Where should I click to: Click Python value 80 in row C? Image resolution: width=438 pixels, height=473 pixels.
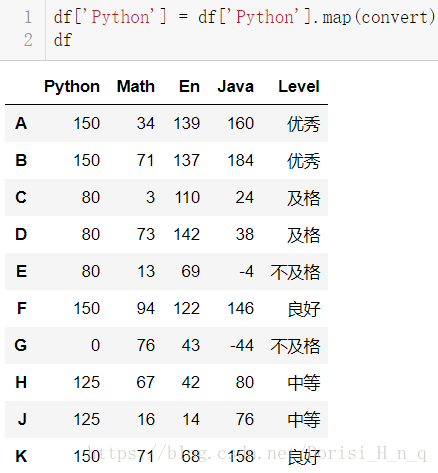[91, 197]
